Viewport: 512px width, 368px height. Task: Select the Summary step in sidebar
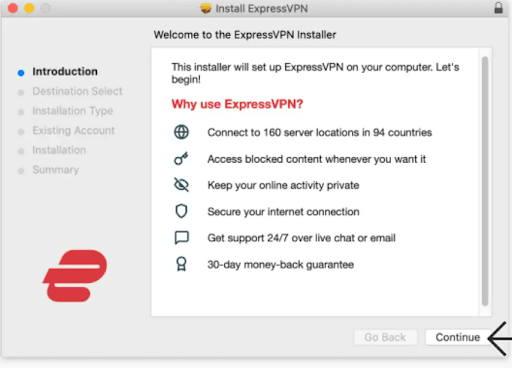(56, 170)
